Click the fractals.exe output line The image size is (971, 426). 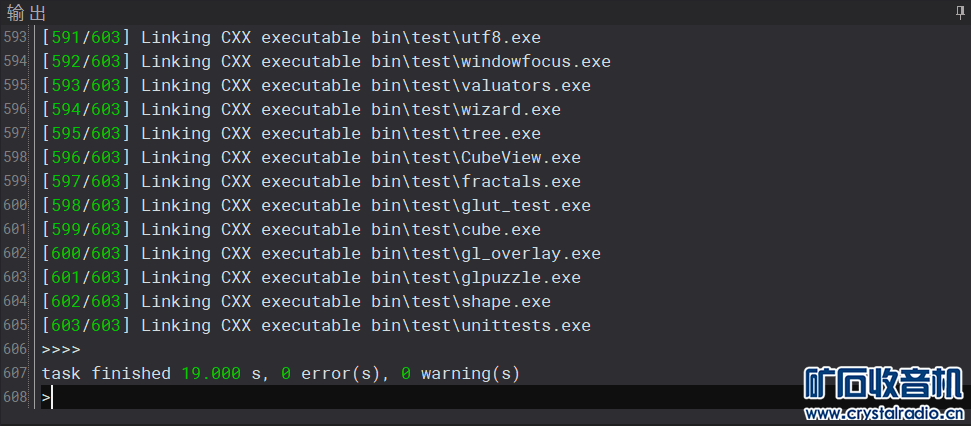tap(311, 182)
